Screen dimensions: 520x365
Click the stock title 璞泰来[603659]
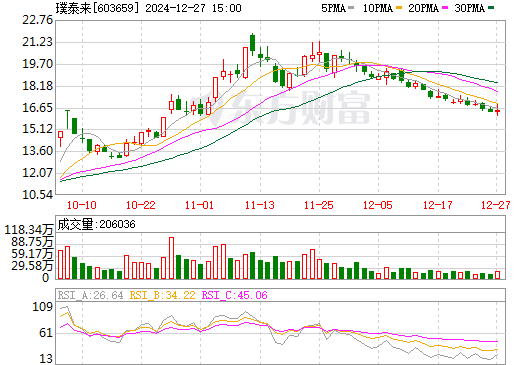pyautogui.click(x=97, y=8)
